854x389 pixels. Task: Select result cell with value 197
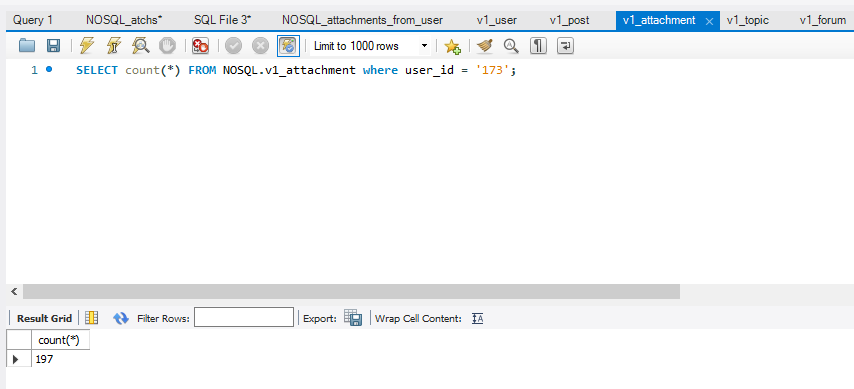[60, 359]
